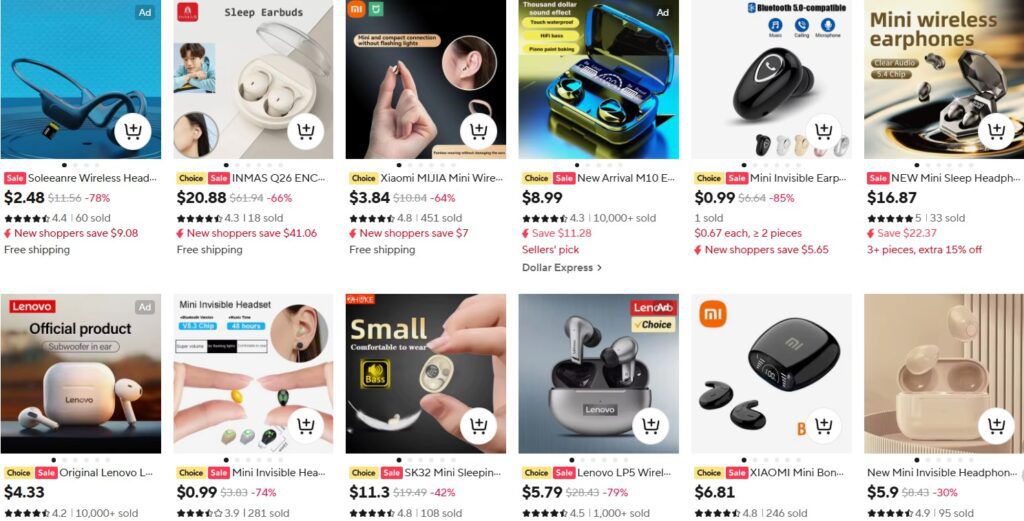
Task: Select image dots under Sleep Earbuds photo
Action: pyautogui.click(x=253, y=165)
